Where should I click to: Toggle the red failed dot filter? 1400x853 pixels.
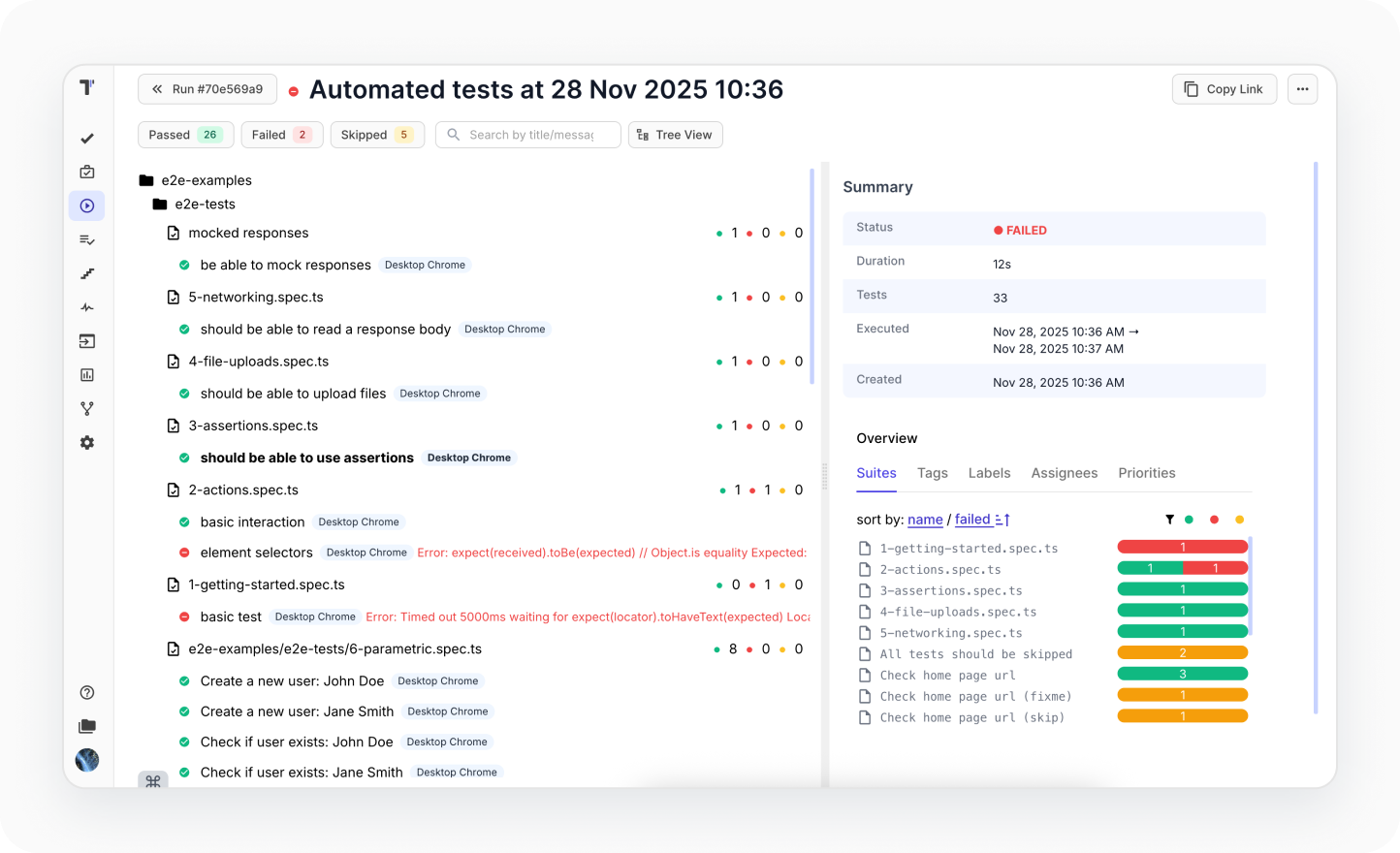click(x=1214, y=520)
